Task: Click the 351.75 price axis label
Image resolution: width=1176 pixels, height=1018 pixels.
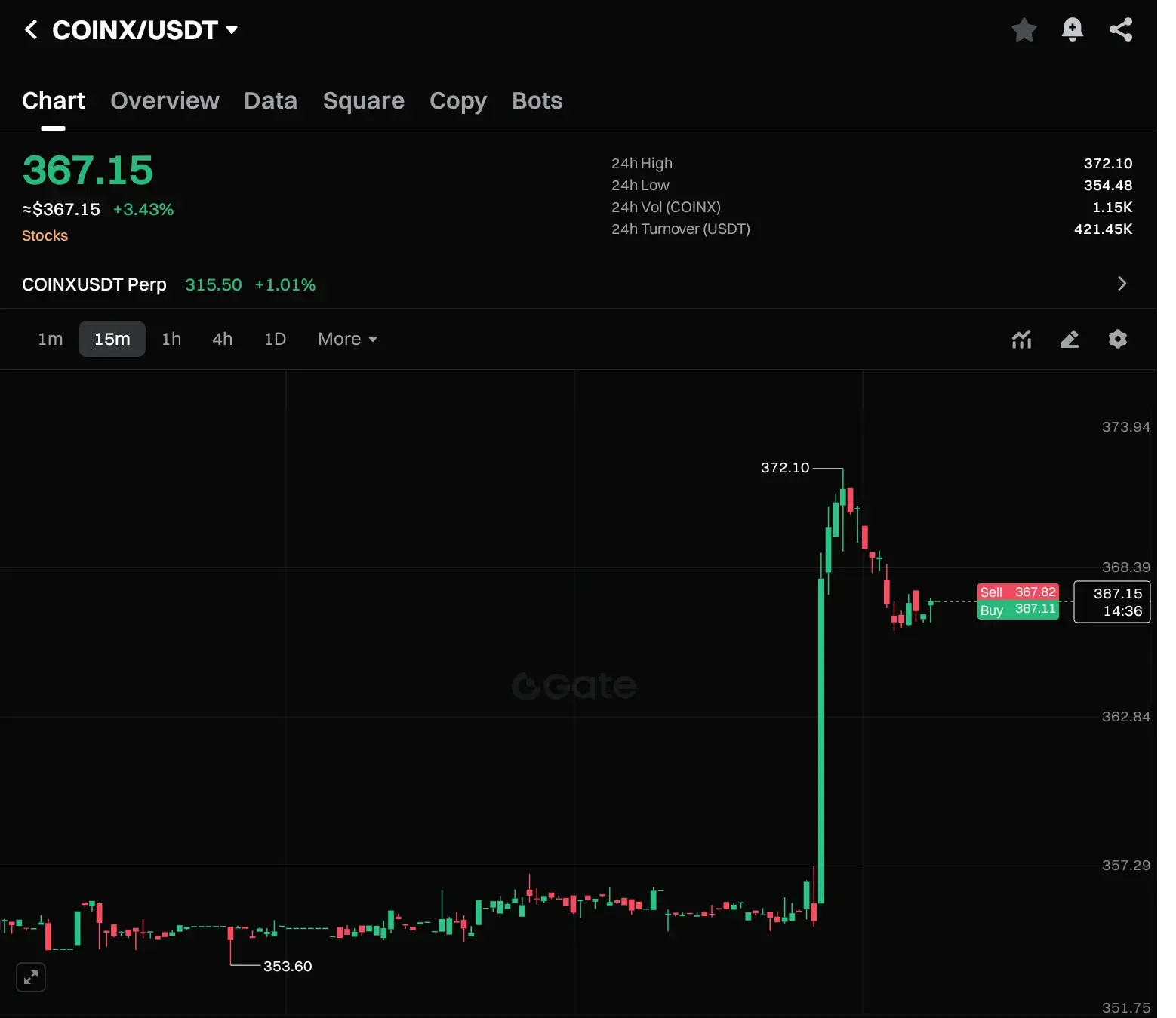Action: [1126, 1008]
